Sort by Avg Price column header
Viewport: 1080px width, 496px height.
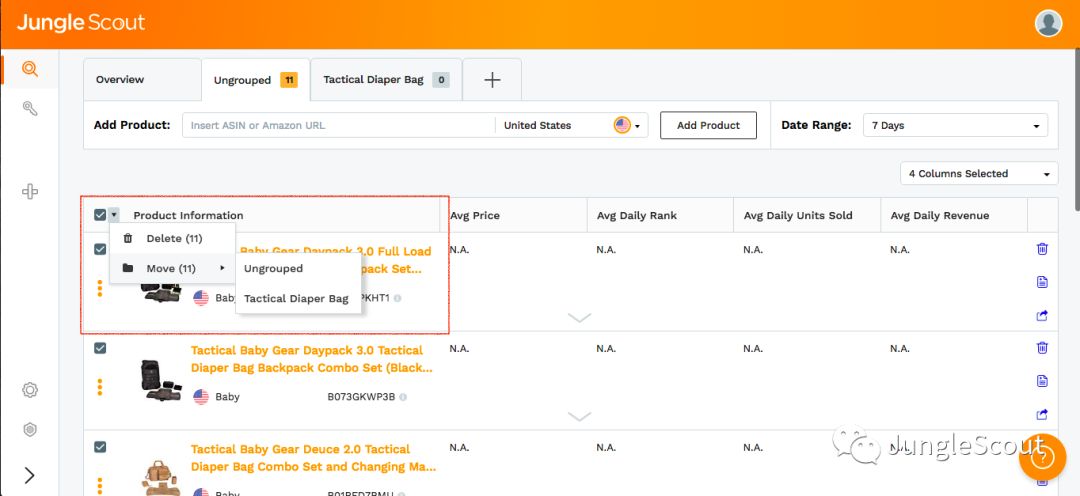pos(475,216)
